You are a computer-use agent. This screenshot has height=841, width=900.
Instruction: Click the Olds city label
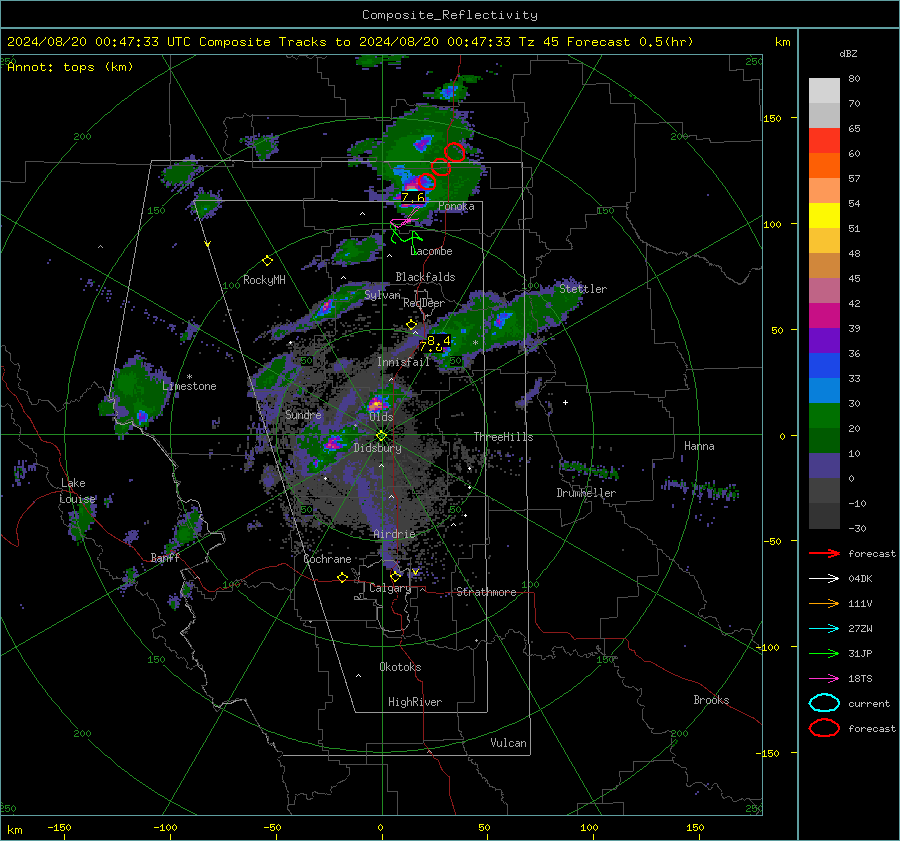381,417
